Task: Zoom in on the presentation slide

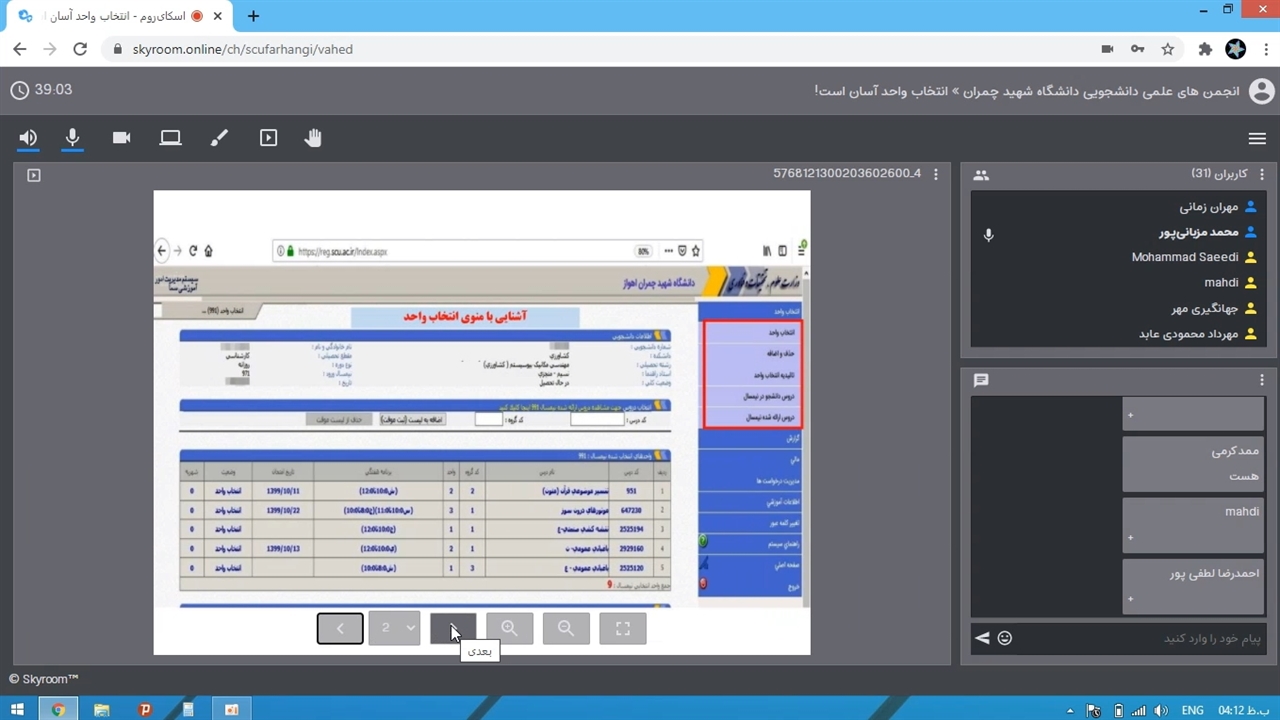Action: (509, 628)
